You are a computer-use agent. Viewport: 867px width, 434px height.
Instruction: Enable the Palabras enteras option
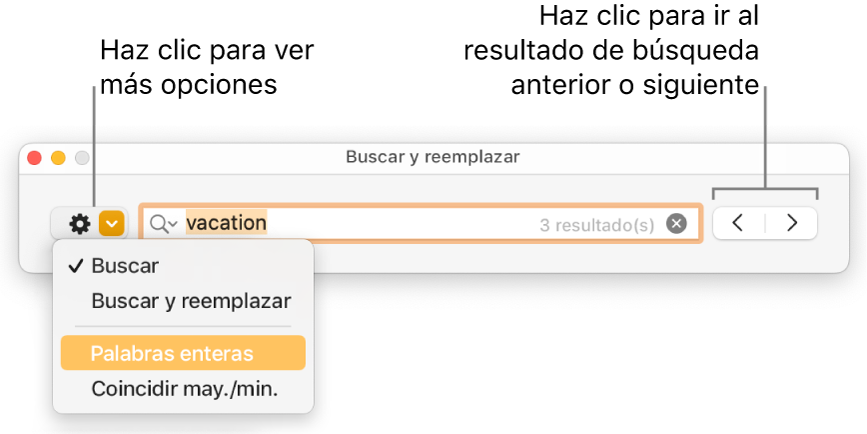(x=172, y=353)
